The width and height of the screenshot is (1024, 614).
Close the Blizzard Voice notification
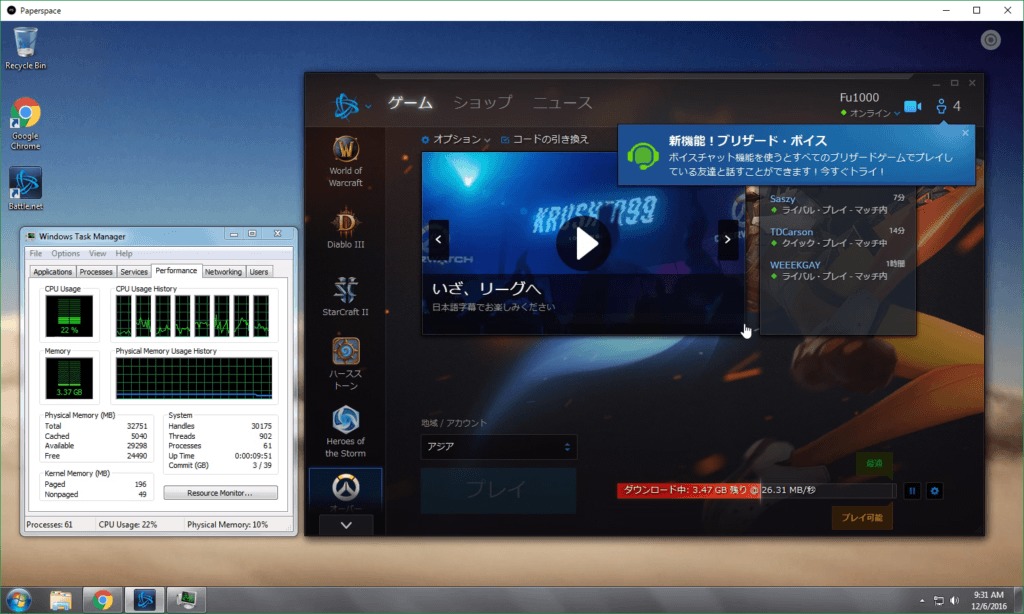[965, 133]
